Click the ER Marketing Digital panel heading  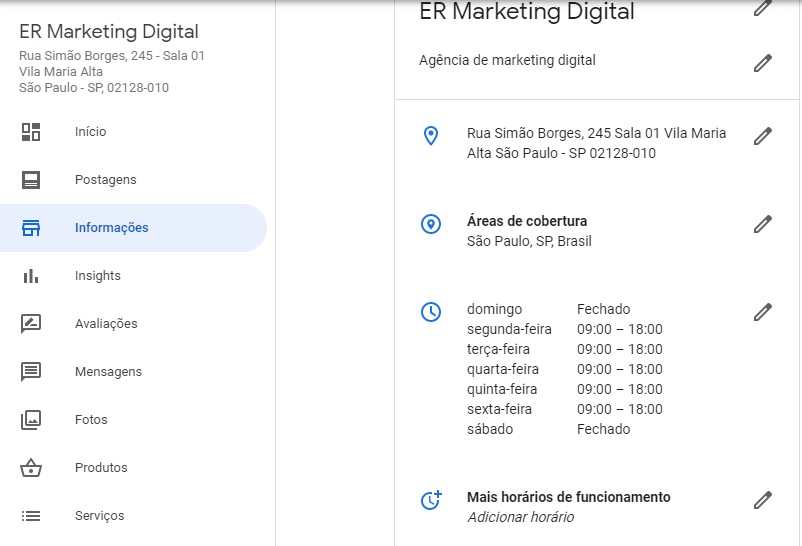tap(527, 11)
